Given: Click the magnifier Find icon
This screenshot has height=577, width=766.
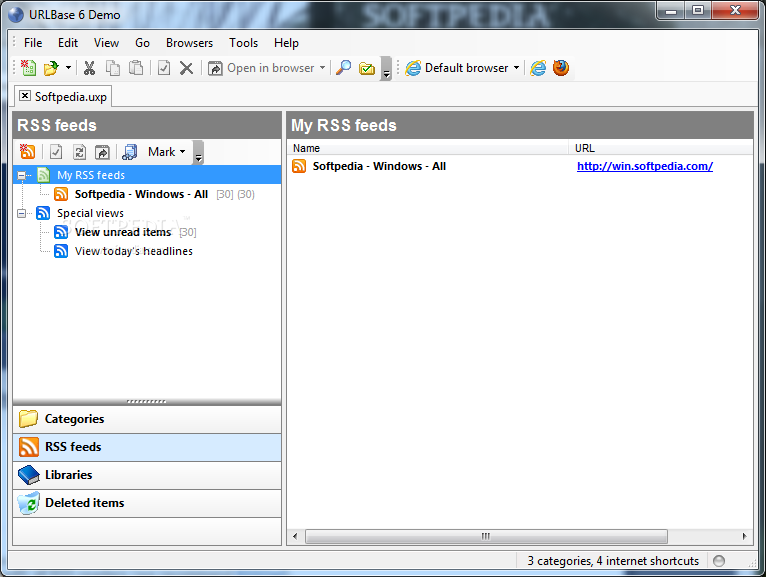Looking at the screenshot, I should point(343,68).
